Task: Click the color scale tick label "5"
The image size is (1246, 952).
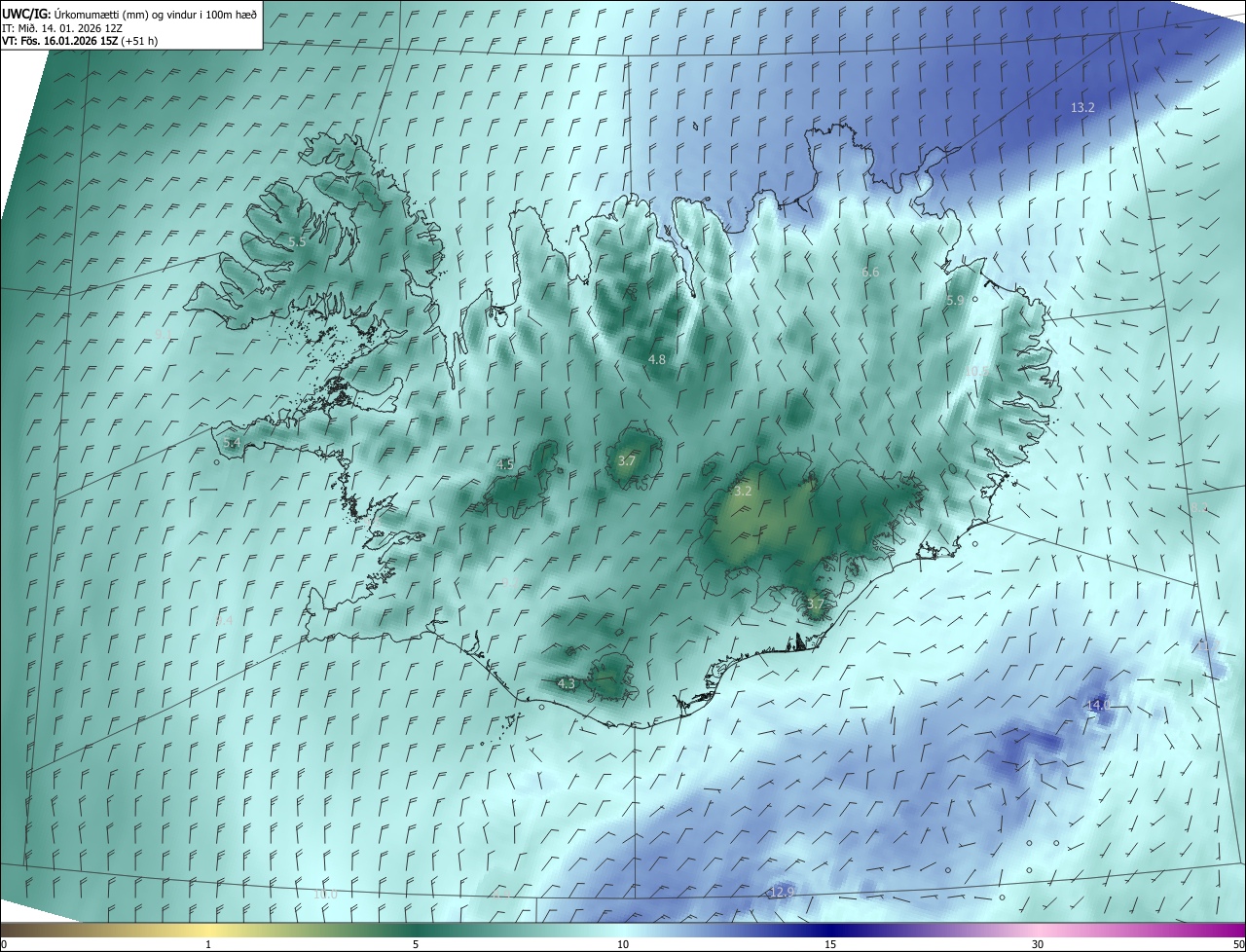Action: click(x=416, y=944)
